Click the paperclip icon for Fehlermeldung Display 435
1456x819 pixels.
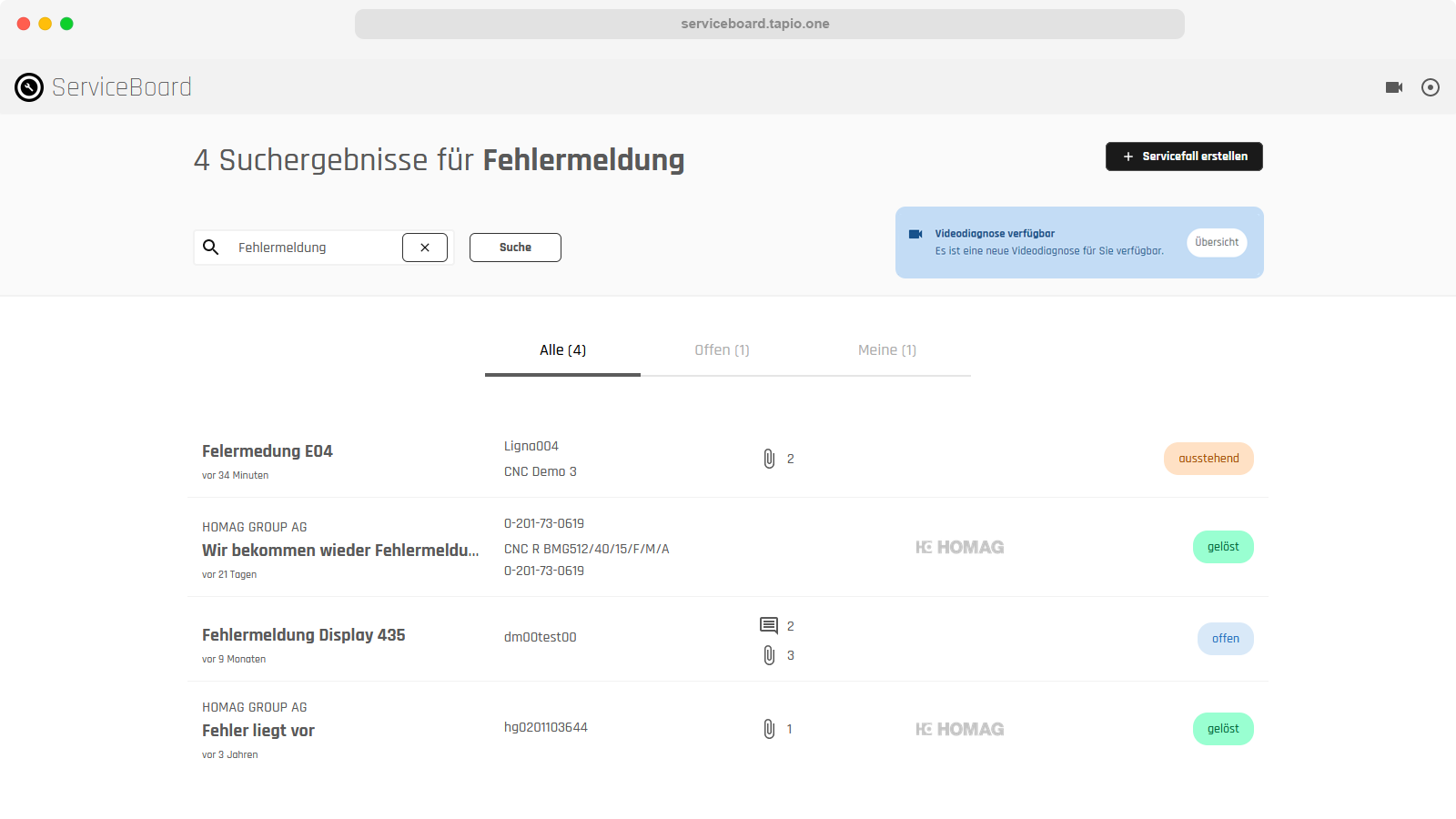769,655
